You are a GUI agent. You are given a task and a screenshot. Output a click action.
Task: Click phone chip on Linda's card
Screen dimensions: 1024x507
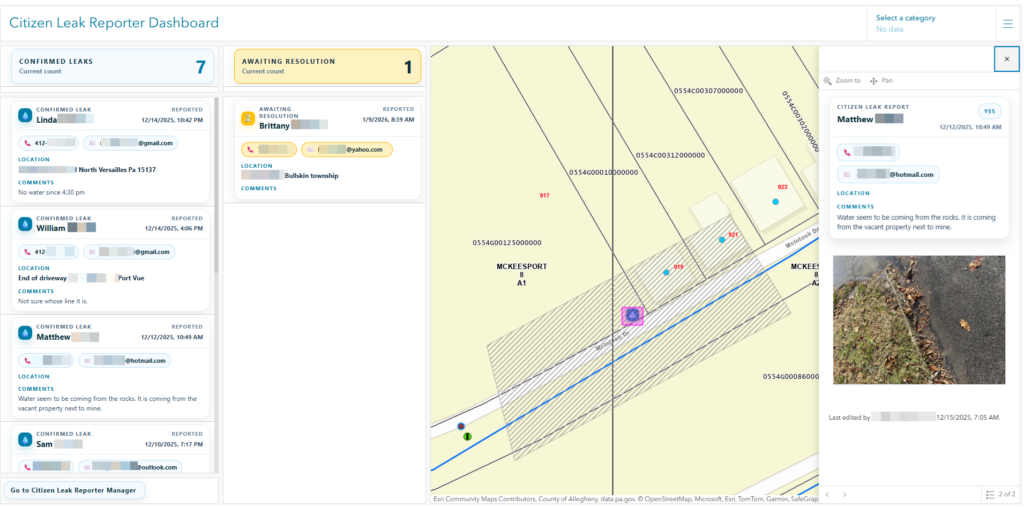pyautogui.click(x=48, y=142)
